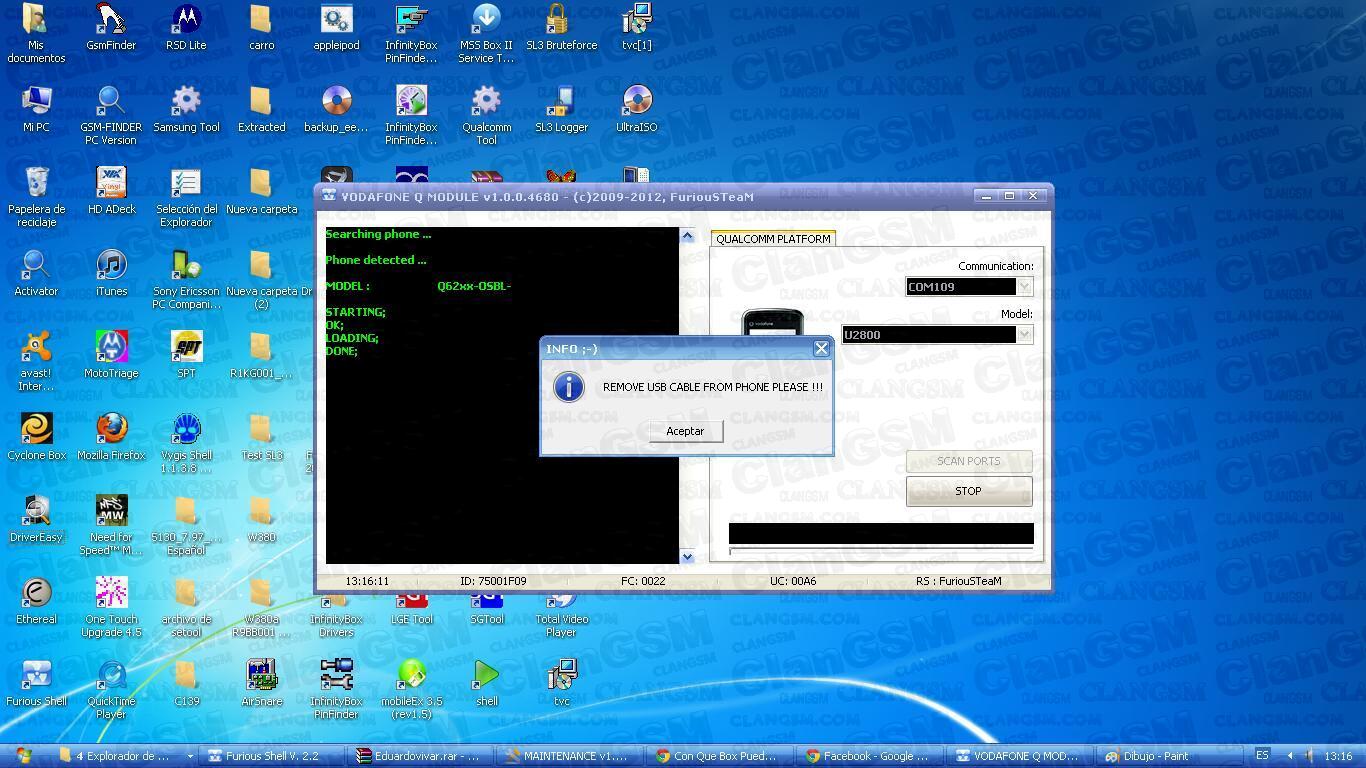The image size is (1366, 768).
Task: Click the taskbar clock showing 13:16
Action: click(1338, 756)
